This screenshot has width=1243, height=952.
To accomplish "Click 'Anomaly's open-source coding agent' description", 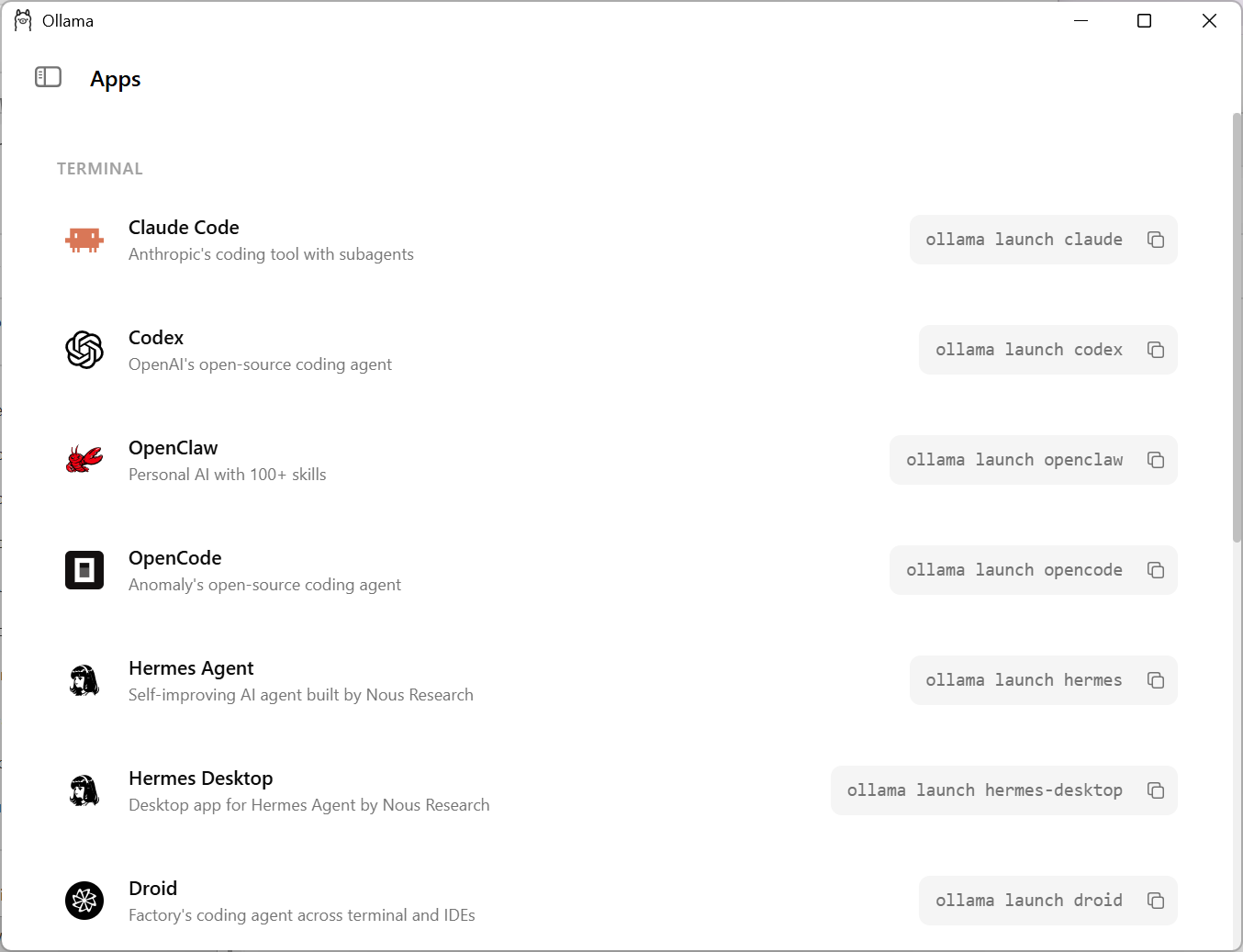I will point(264,585).
